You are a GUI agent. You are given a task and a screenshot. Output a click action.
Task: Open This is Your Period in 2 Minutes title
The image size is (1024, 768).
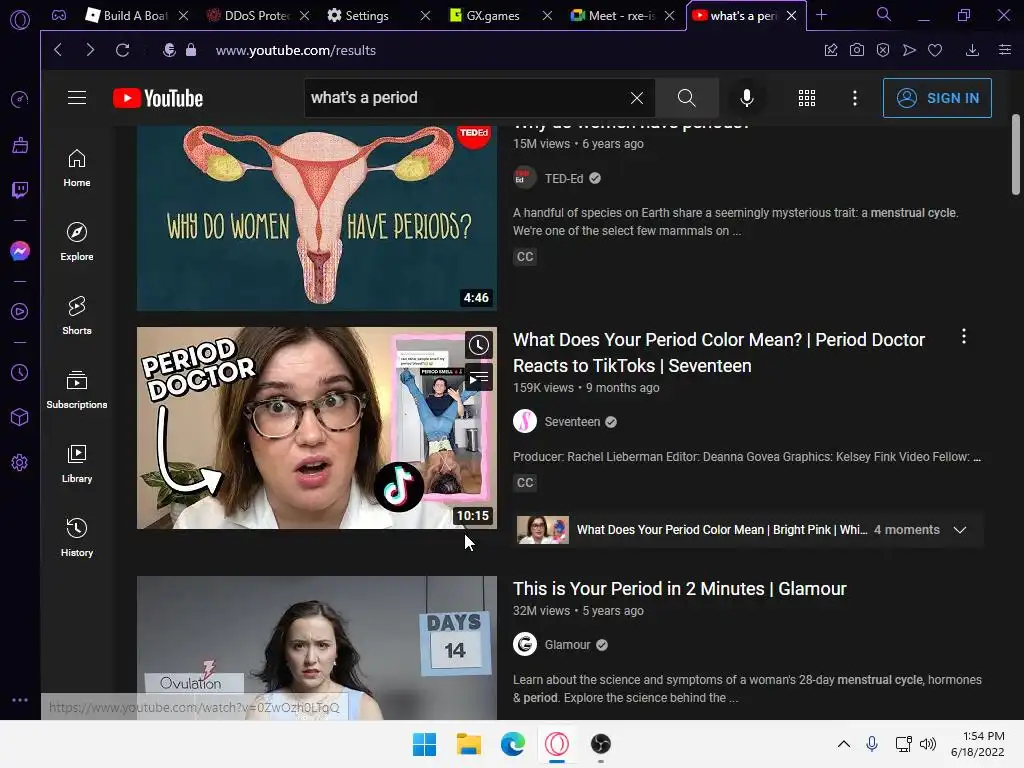click(679, 588)
